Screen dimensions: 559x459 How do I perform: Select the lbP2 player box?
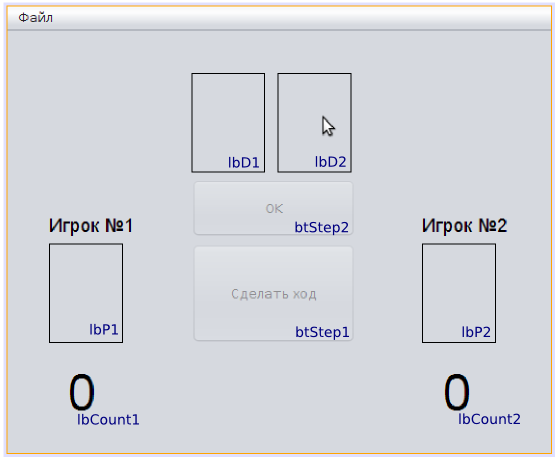[459, 293]
